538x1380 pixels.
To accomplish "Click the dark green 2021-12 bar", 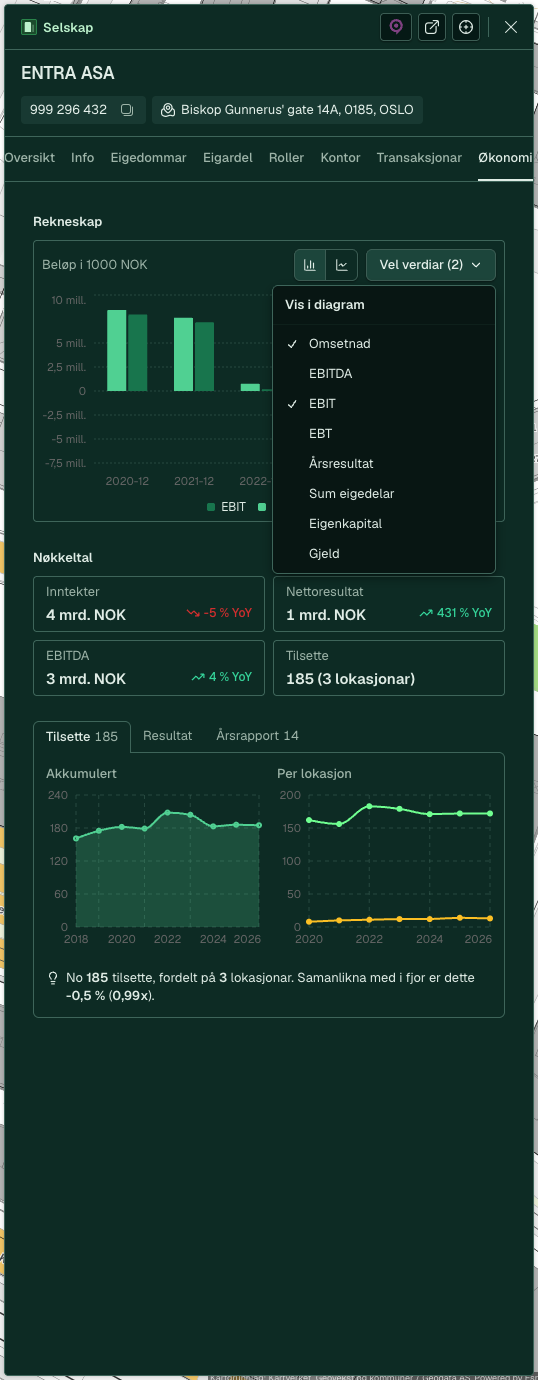I will 204,357.
